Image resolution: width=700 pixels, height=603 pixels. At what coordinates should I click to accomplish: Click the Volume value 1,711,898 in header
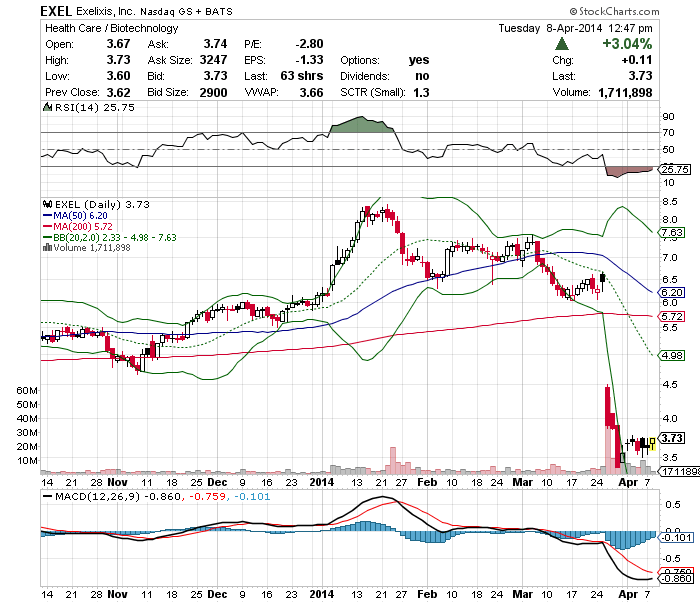[625, 92]
